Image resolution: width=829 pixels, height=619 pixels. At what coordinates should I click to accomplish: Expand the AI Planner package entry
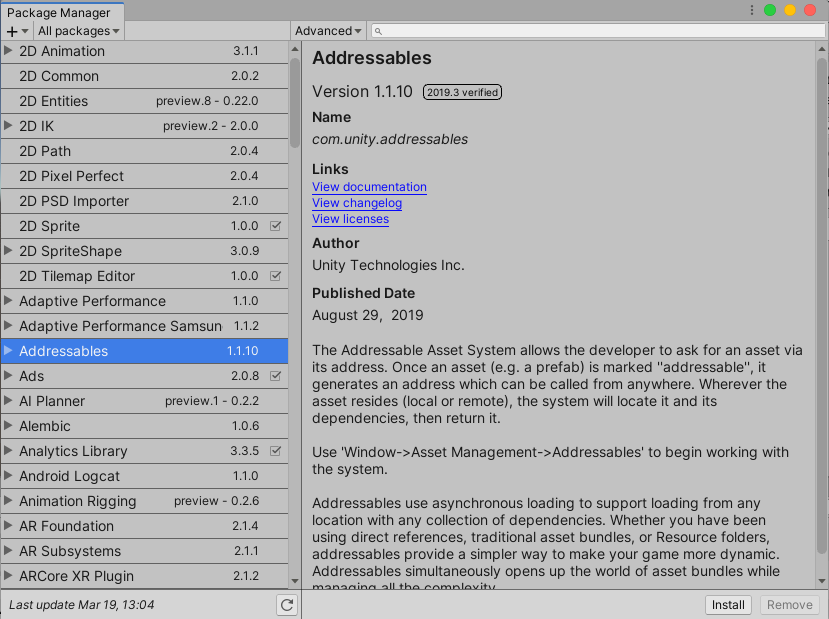tap(9, 401)
